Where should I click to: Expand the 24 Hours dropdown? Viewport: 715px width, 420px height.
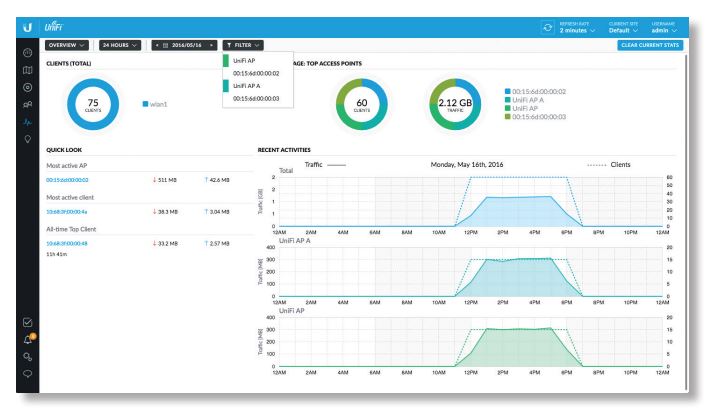[x=120, y=45]
